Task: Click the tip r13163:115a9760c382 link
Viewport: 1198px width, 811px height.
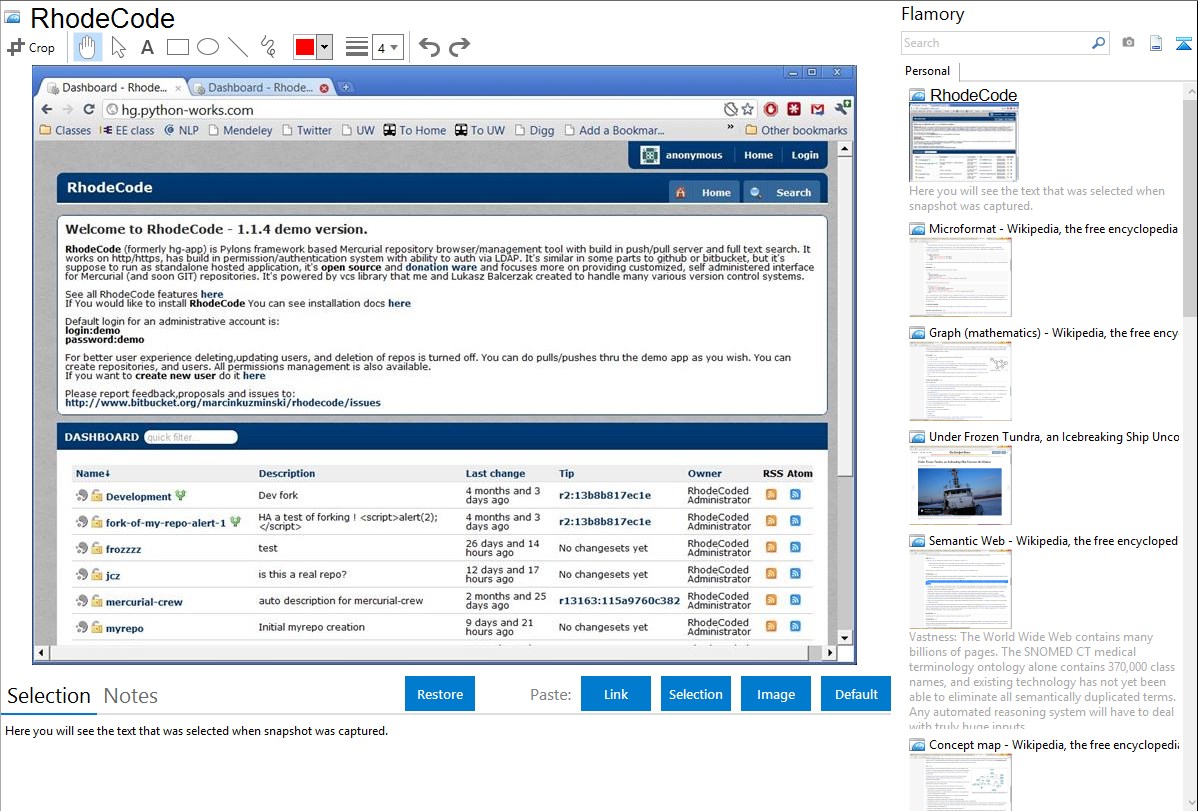Action: [619, 600]
